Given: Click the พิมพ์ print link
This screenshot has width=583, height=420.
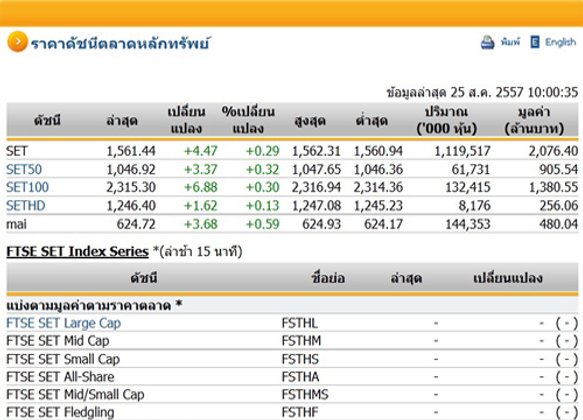Looking at the screenshot, I should click(510, 42).
